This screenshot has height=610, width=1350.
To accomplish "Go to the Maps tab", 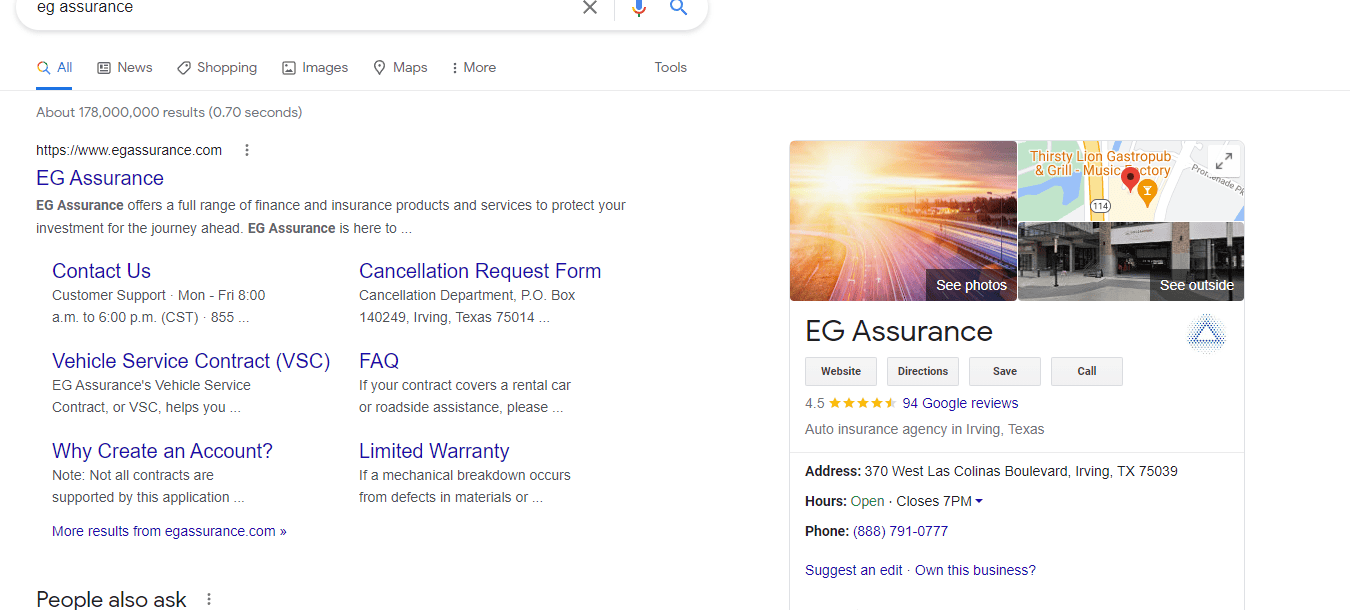I will tap(400, 68).
